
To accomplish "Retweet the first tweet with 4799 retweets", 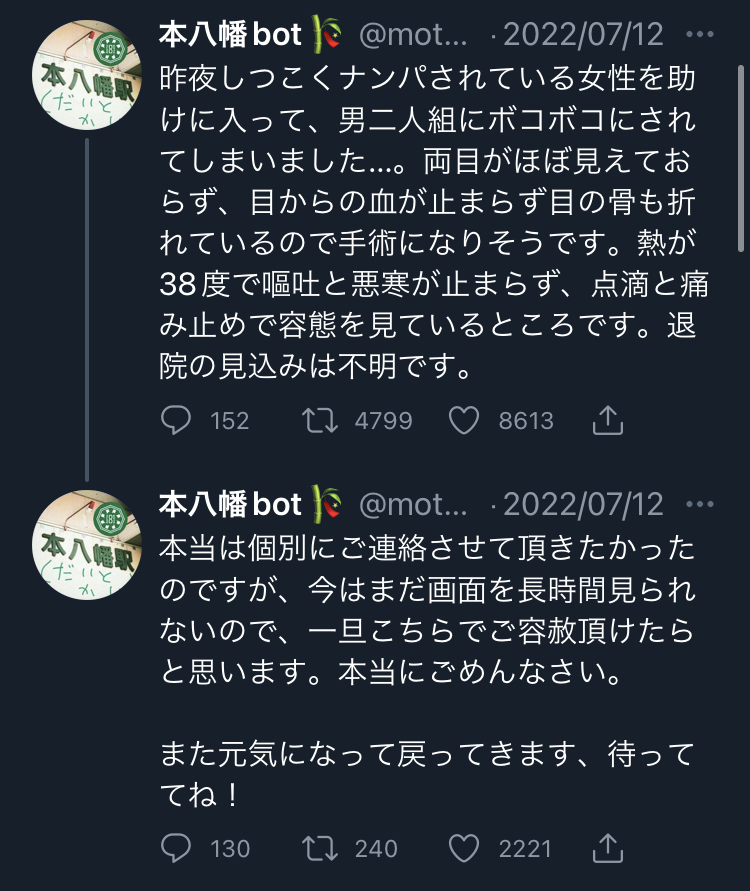I will (x=320, y=421).
